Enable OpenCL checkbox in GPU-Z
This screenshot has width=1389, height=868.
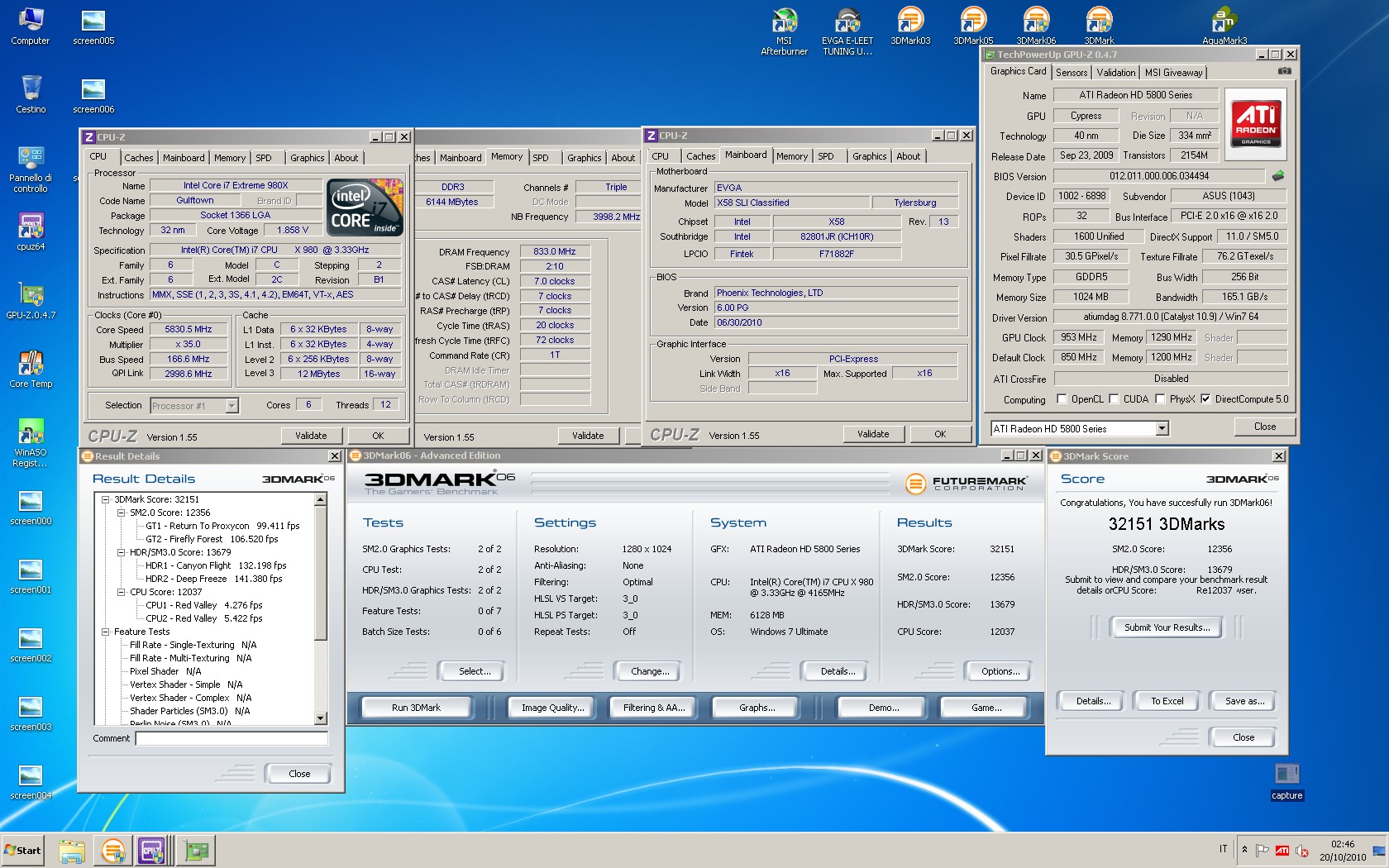coord(1062,399)
